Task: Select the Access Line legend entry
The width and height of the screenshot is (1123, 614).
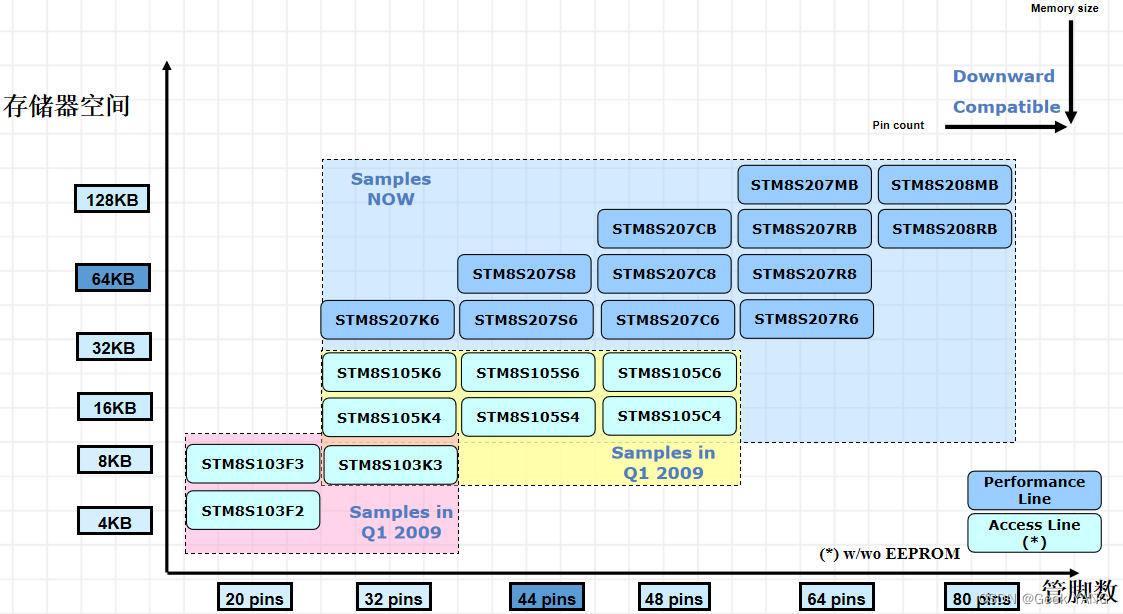Action: (x=1034, y=533)
